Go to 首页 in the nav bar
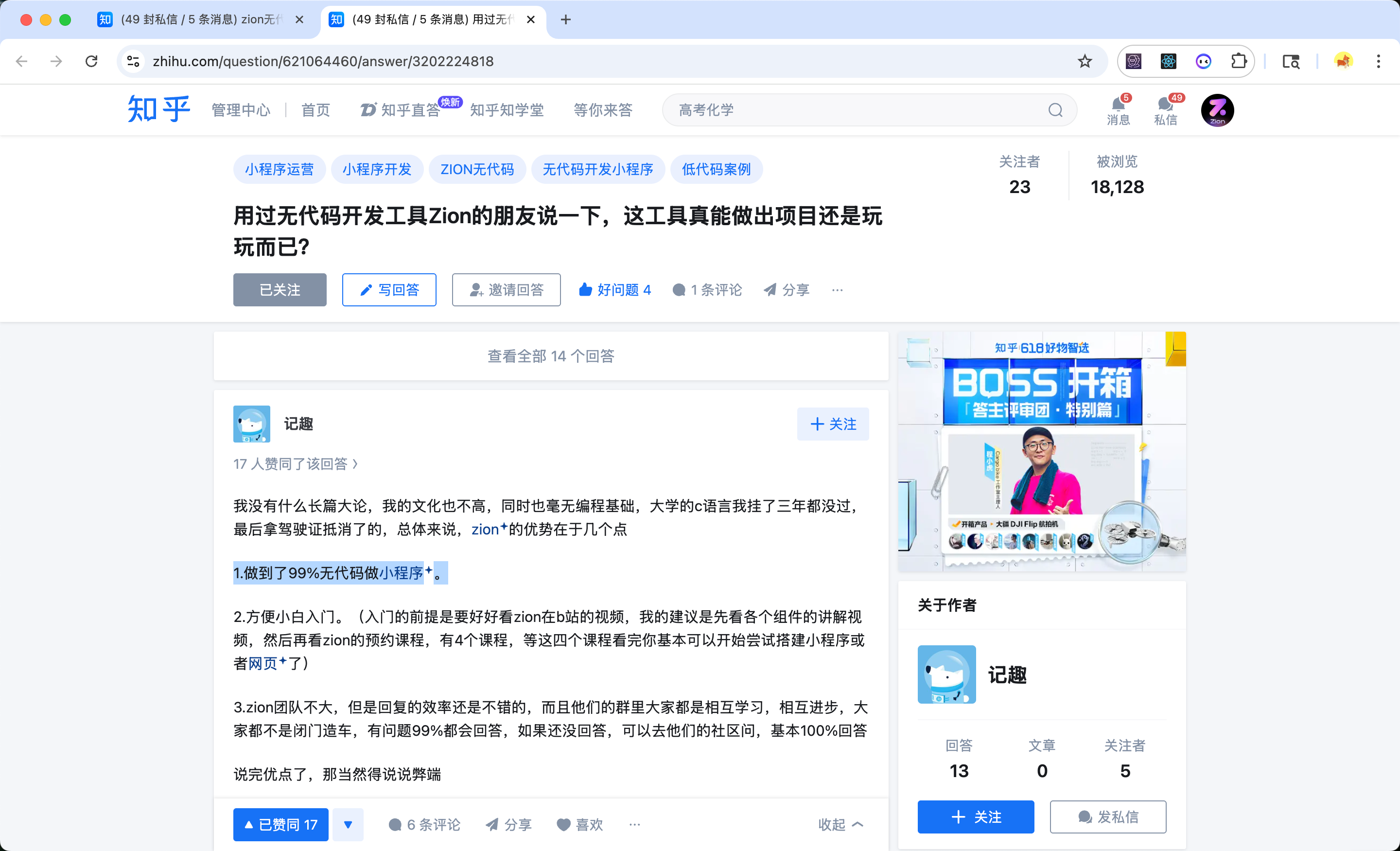 [315, 110]
